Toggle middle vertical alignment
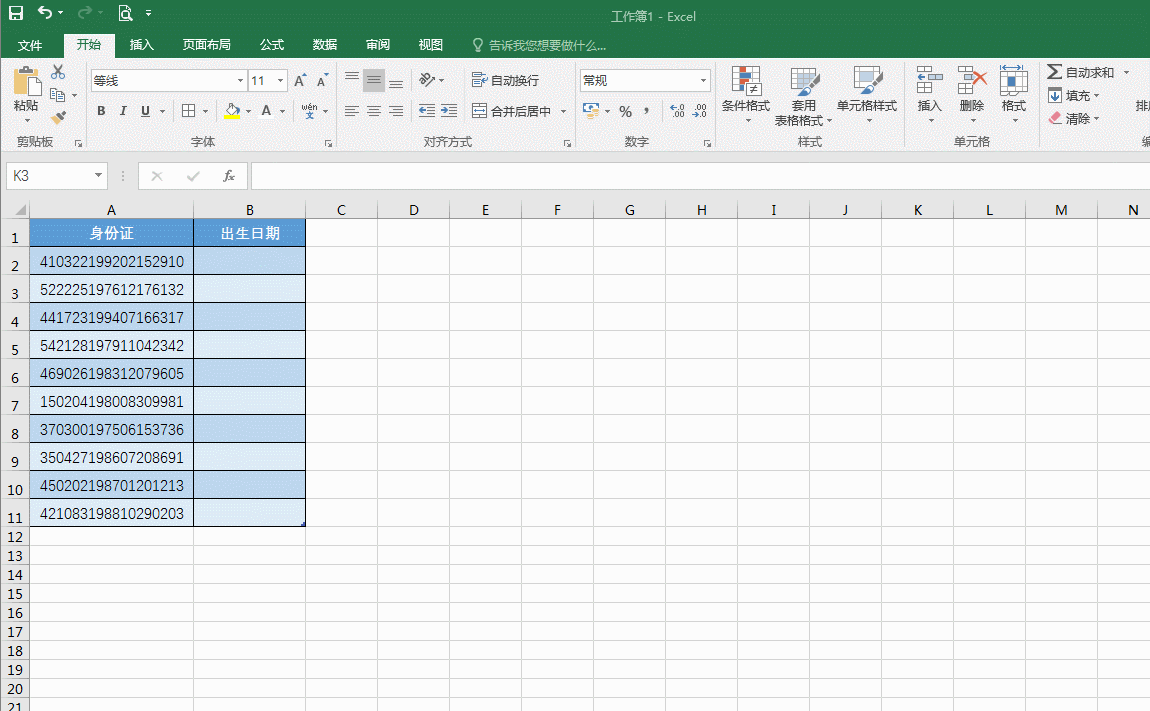This screenshot has height=711, width=1150. coord(374,79)
